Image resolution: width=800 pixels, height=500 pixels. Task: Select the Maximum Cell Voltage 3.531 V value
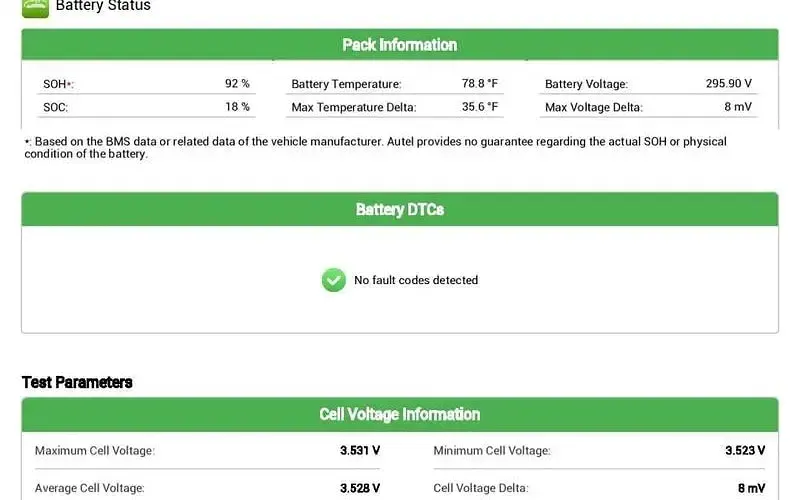point(360,451)
